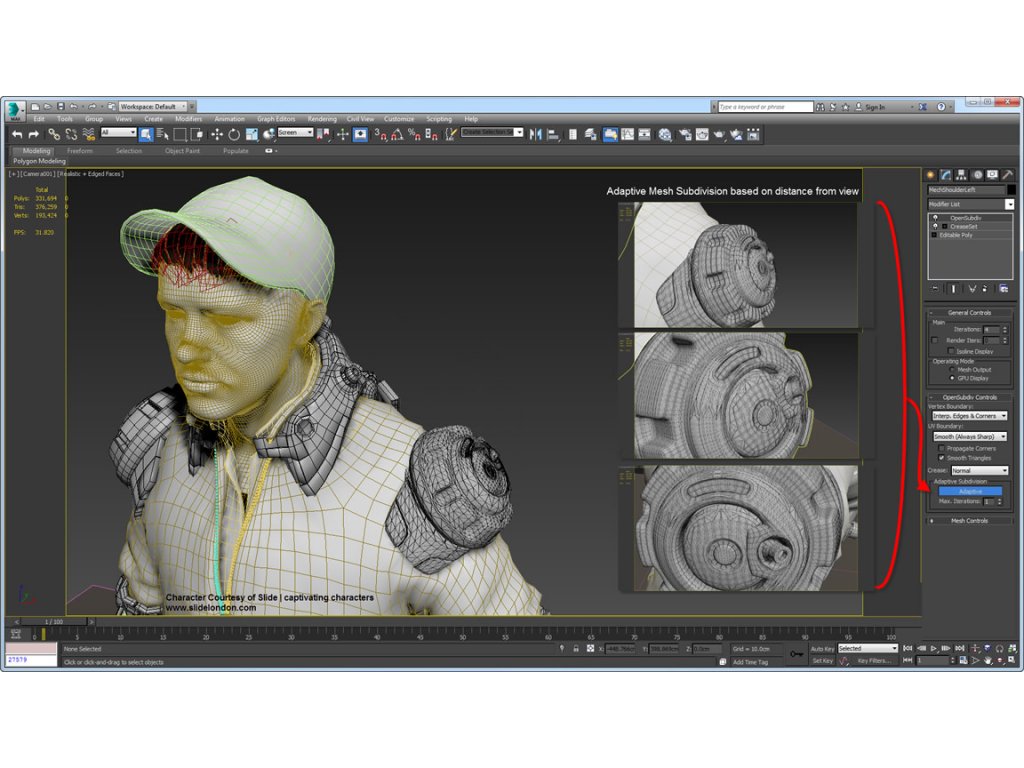
Task: Click the Mirror tool icon
Action: (535, 134)
